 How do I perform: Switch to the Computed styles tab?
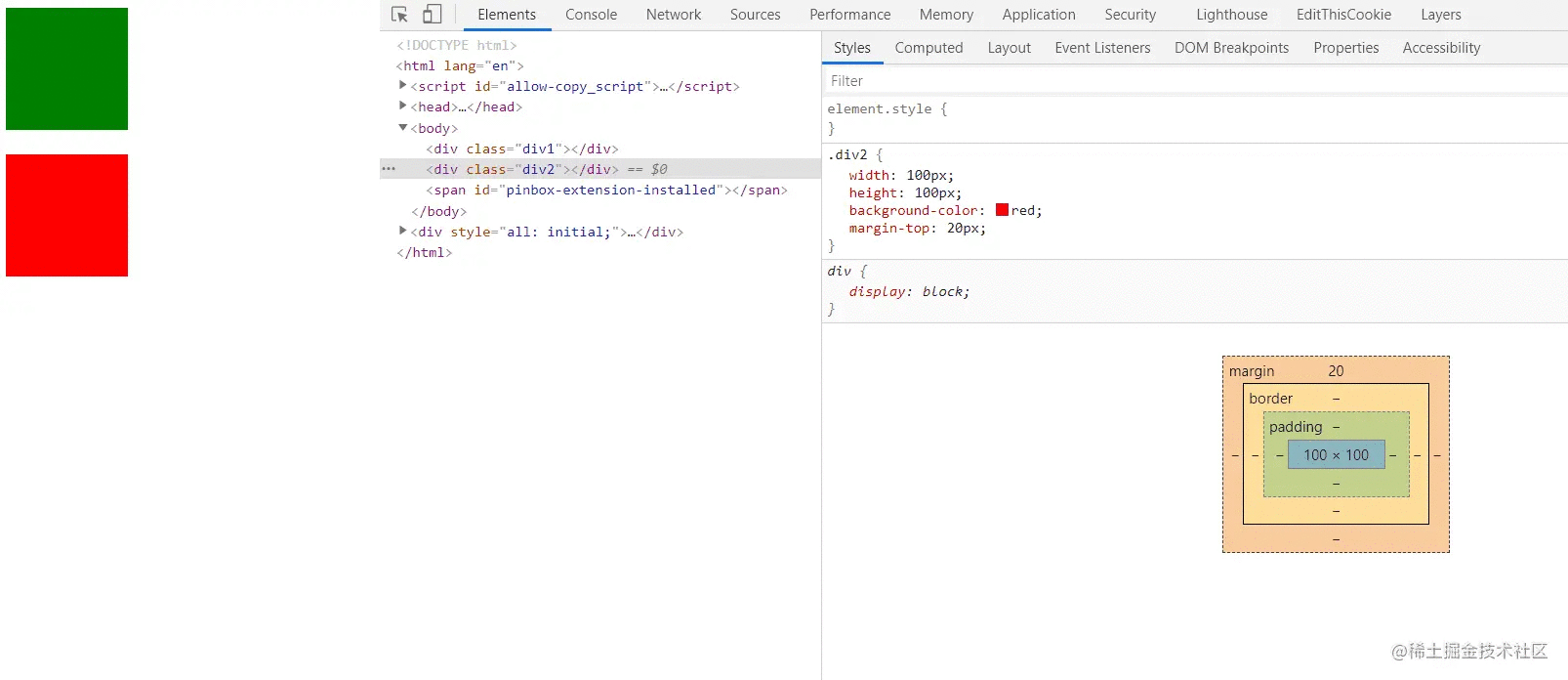click(928, 48)
